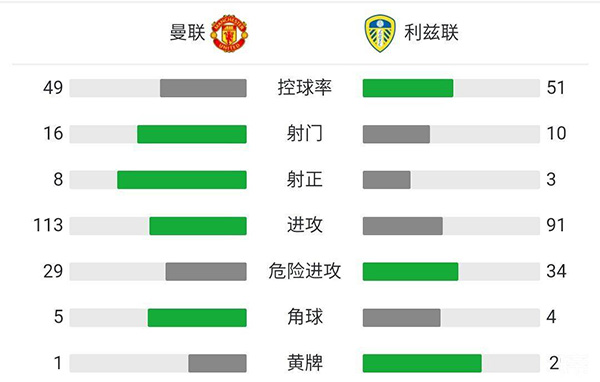Screen dimensions: 600x382
Task: Click the 射正 stat label
Action: (x=305, y=180)
